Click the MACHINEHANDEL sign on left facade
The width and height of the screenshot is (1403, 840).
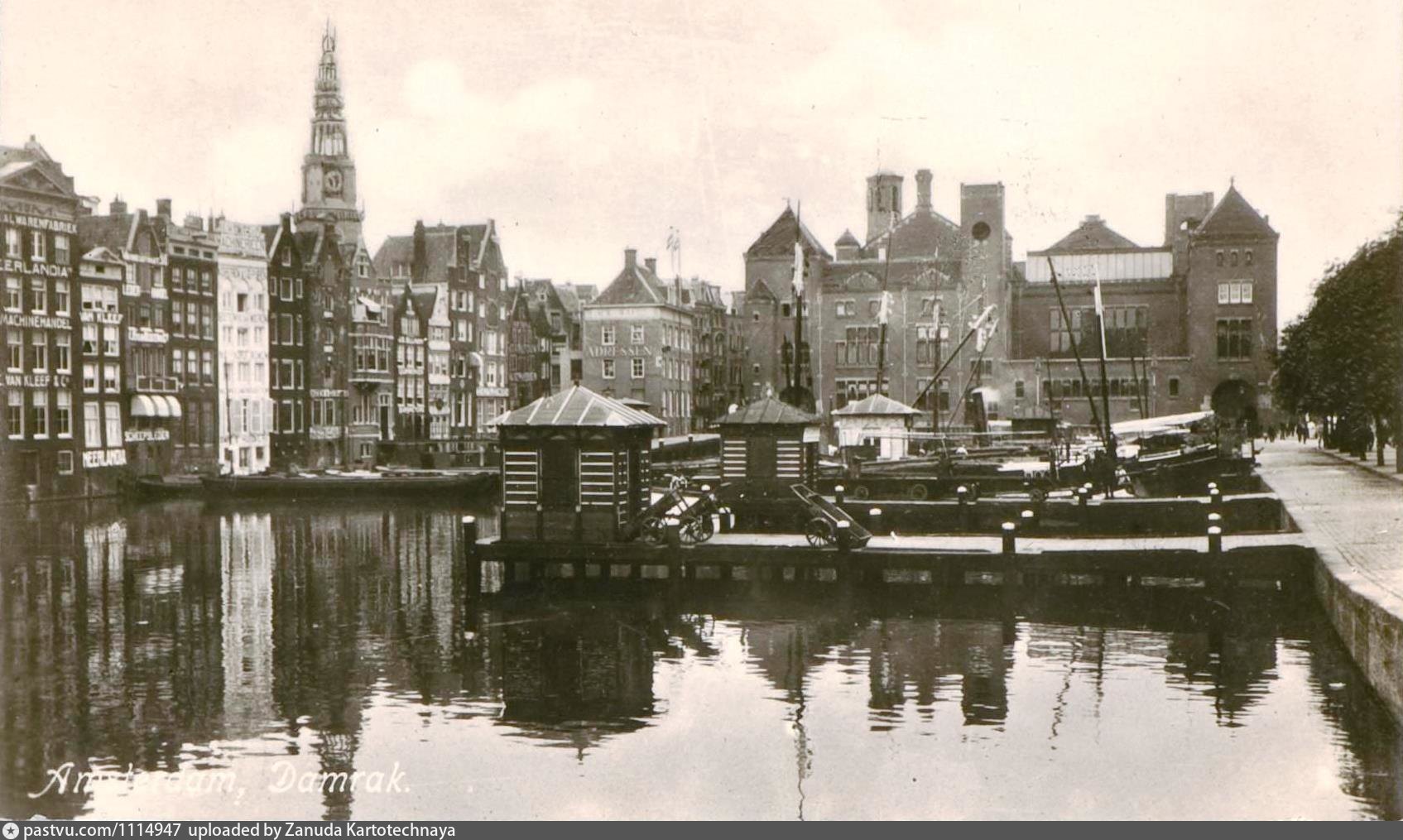37,319
